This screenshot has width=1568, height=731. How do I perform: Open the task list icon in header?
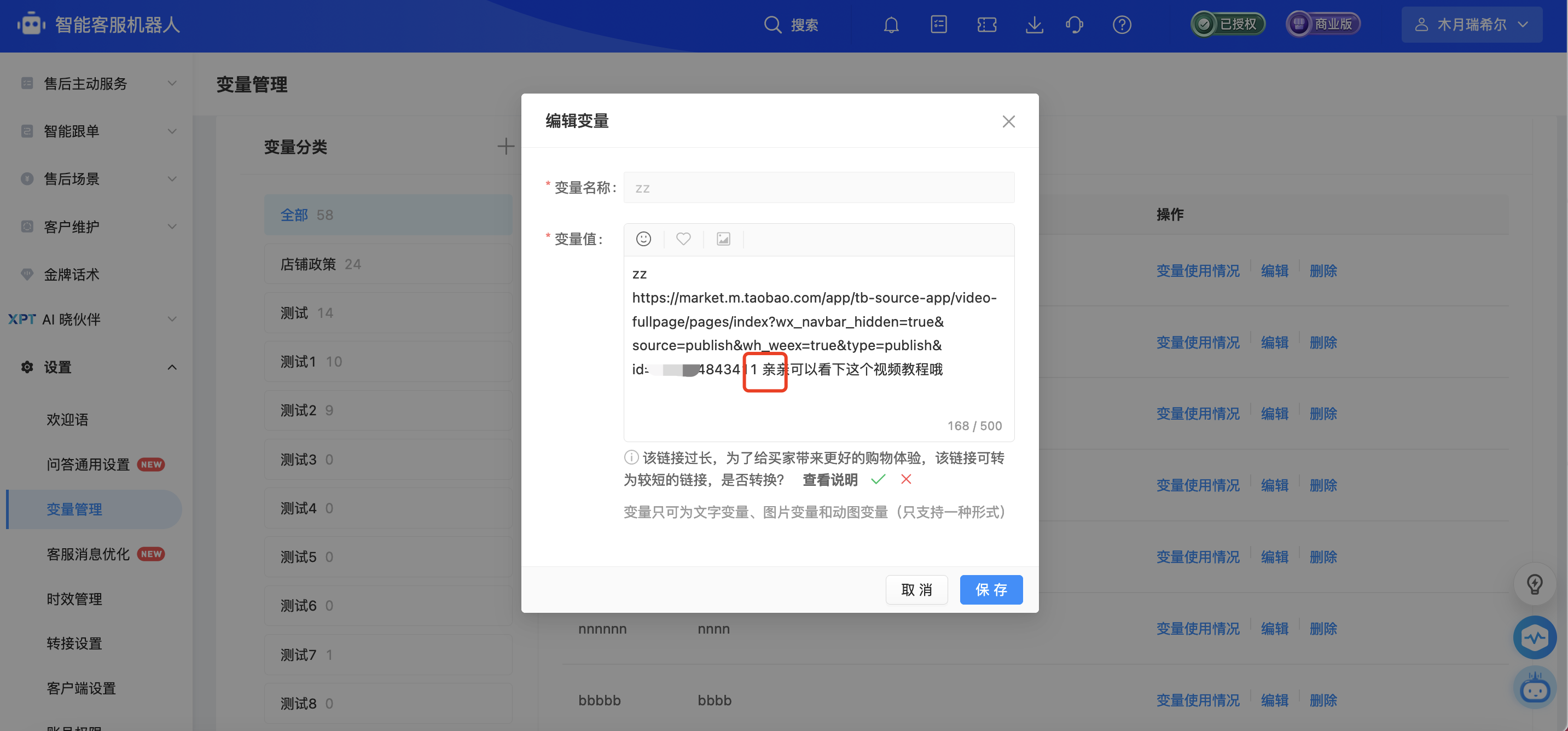point(939,24)
